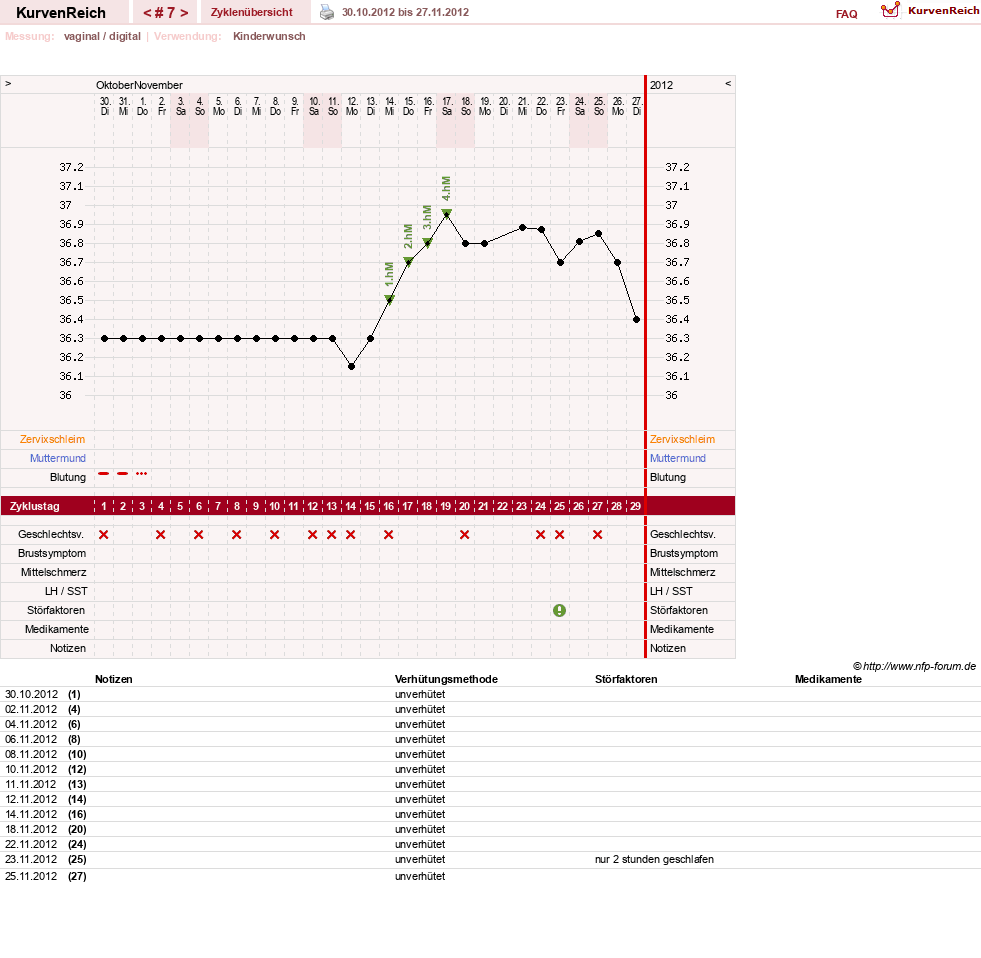Image resolution: width=981 pixels, height=958 pixels.
Task: Click the Geschlechtsv. red X on cycle day 16
Action: [389, 534]
